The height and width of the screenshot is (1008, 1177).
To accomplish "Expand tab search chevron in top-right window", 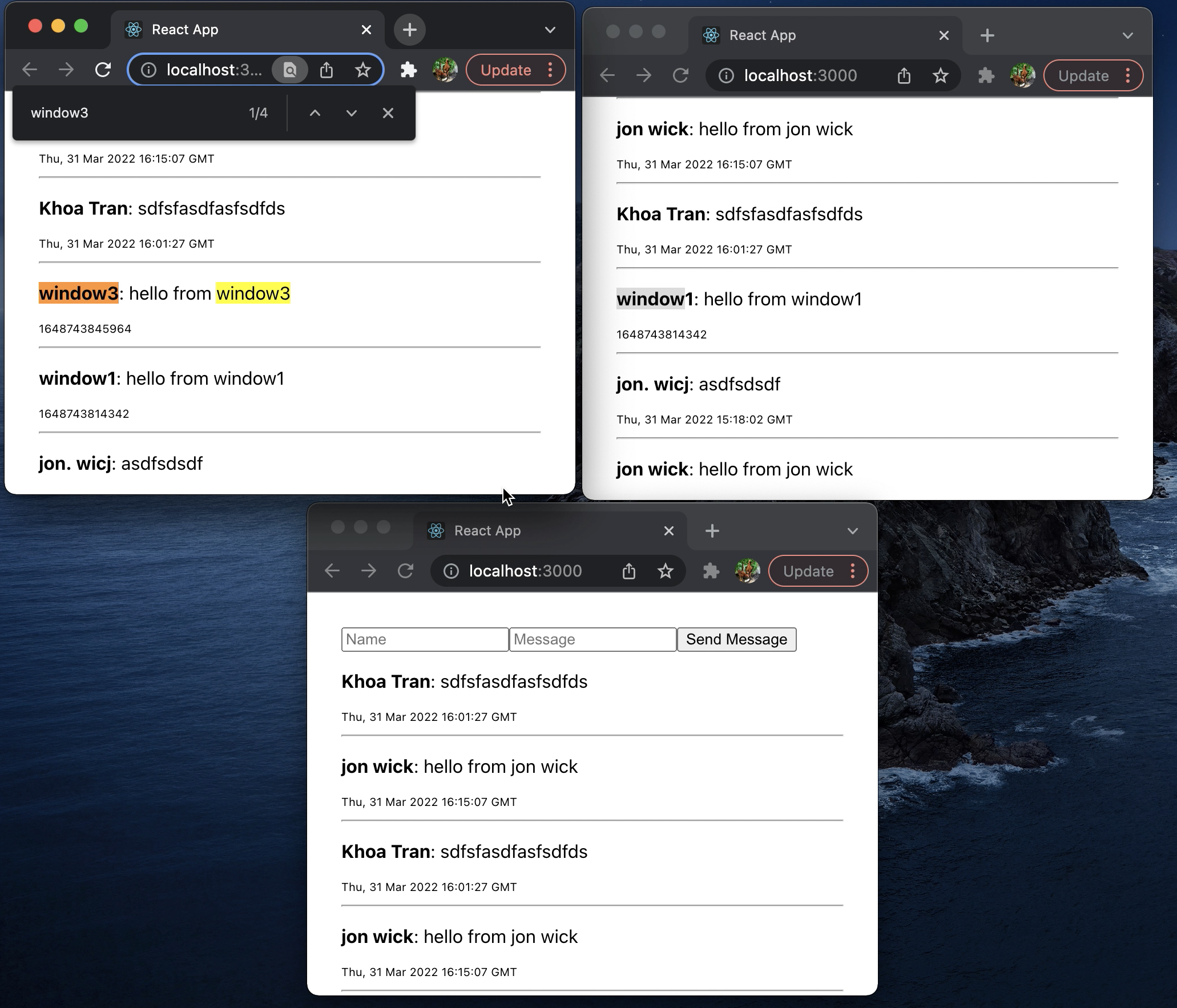I will coord(1128,35).
